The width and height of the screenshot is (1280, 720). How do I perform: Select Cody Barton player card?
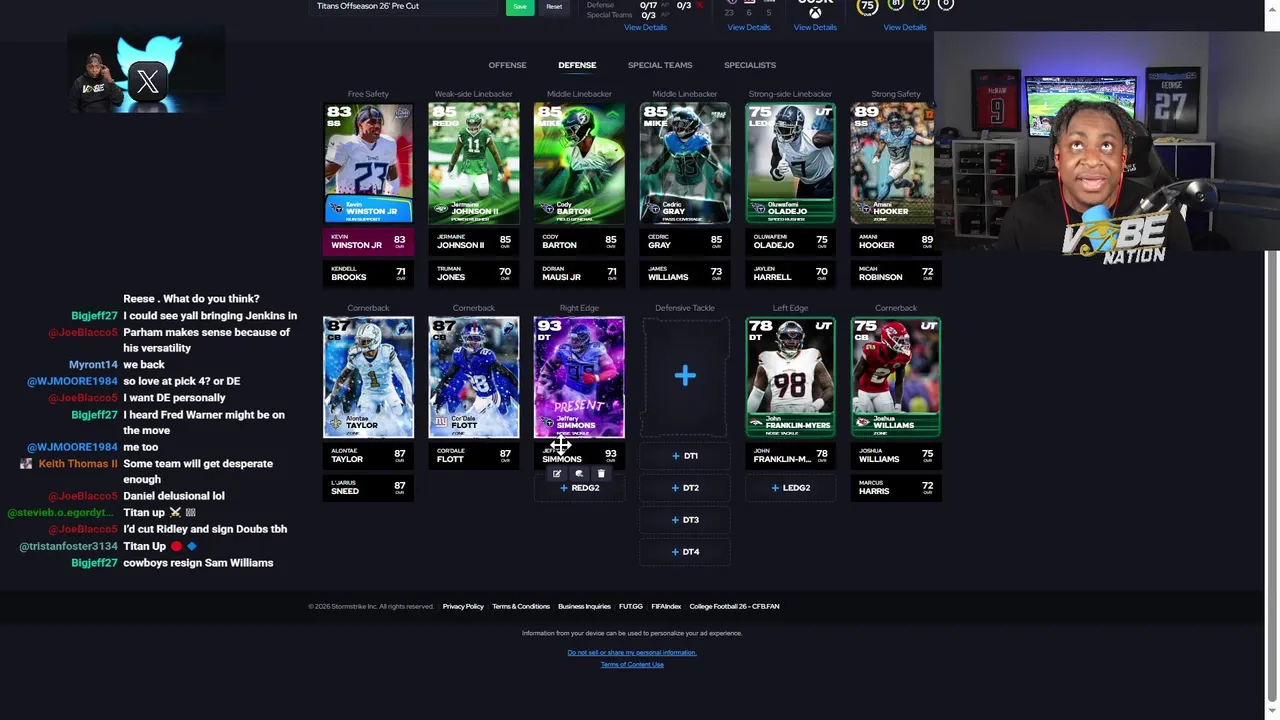tap(579, 162)
